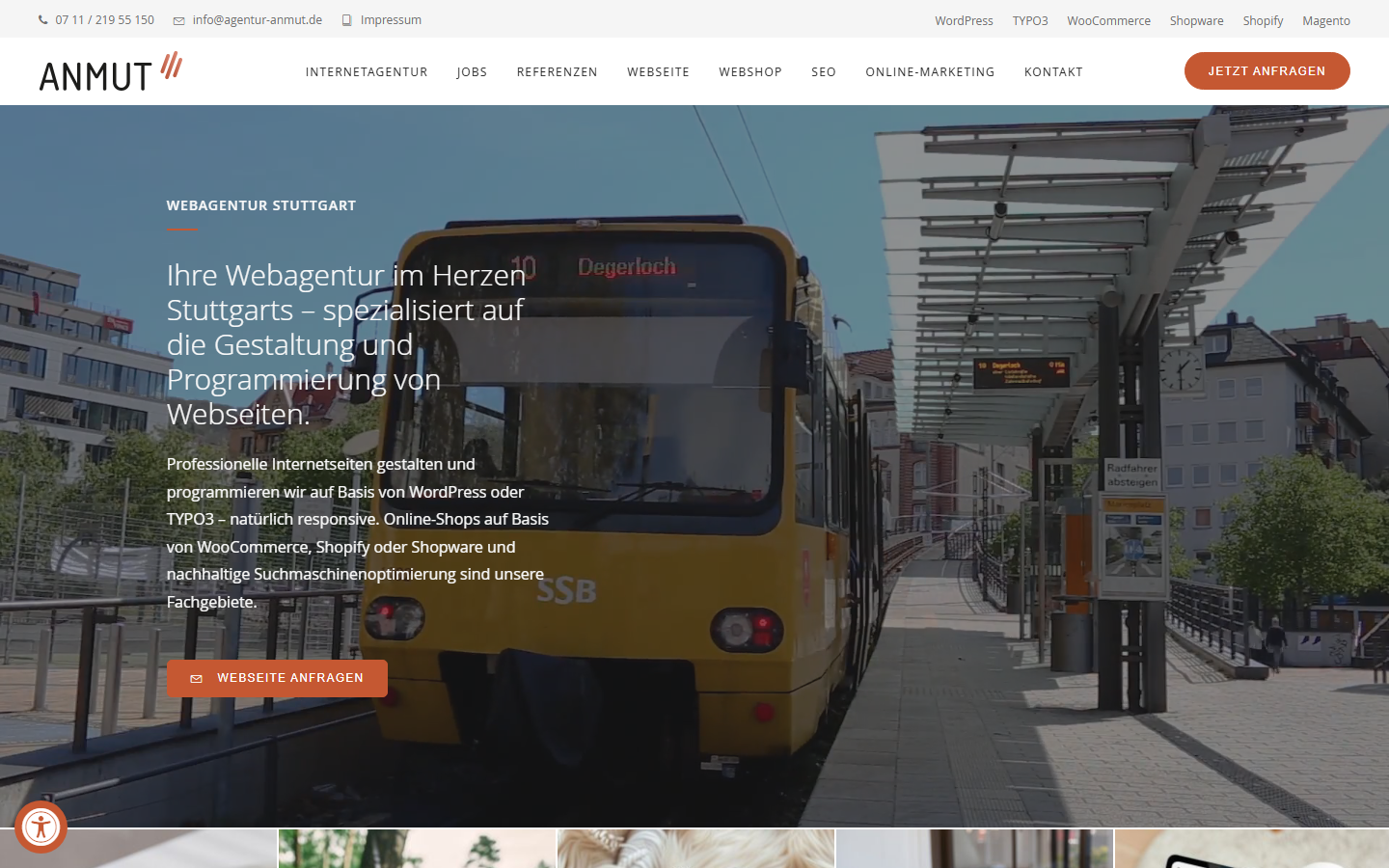The height and width of the screenshot is (868, 1389).
Task: Click the phone icon beside 07 11 number
Action: coord(43,20)
